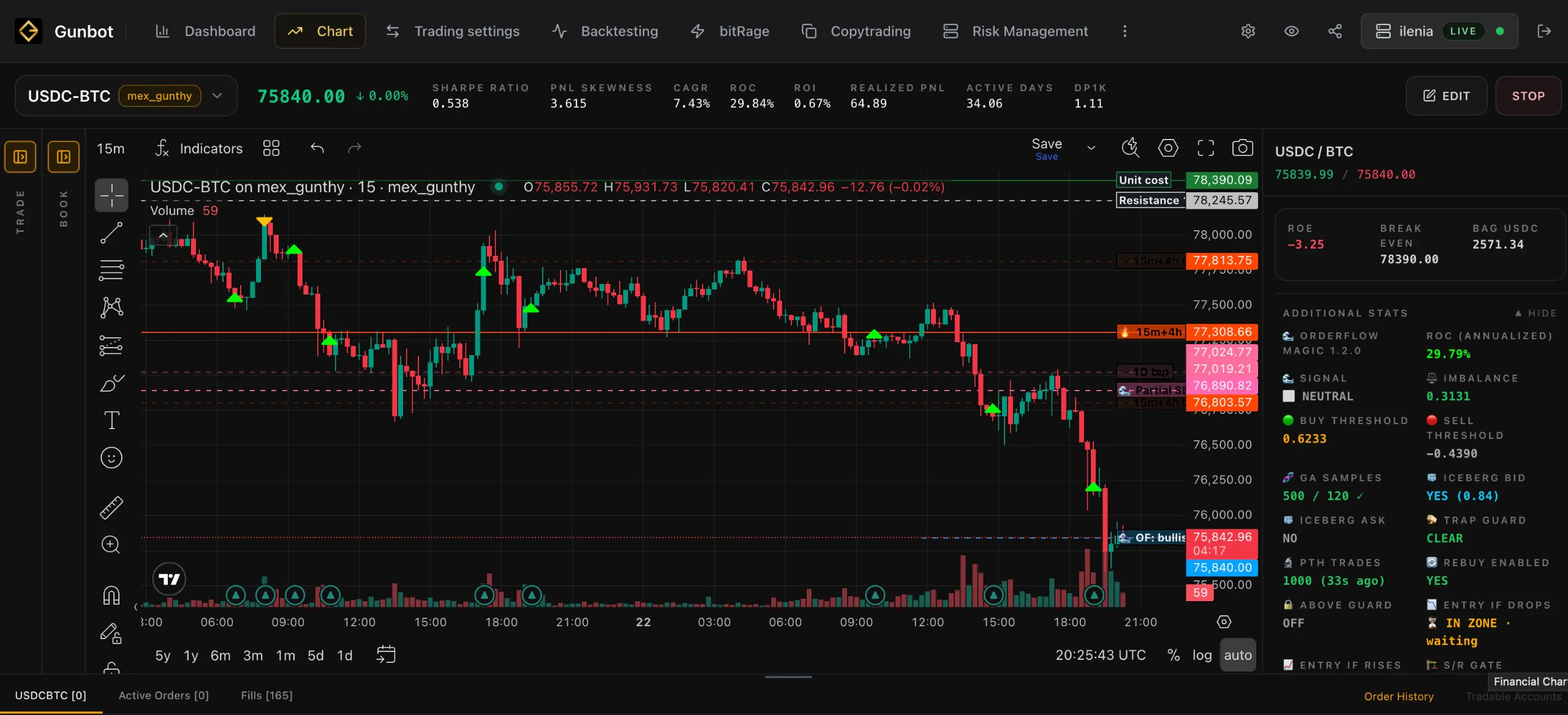Select the Fibonacci retracement tool
1568x715 pixels.
point(111,270)
